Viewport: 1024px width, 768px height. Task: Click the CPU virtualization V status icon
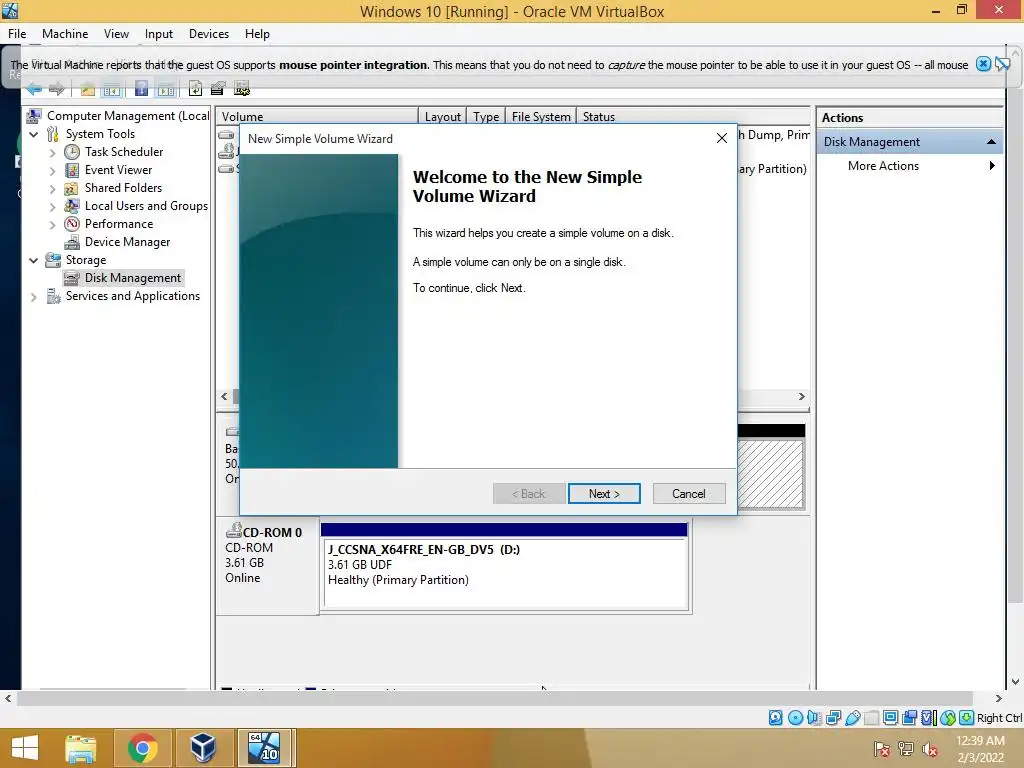(x=929, y=718)
